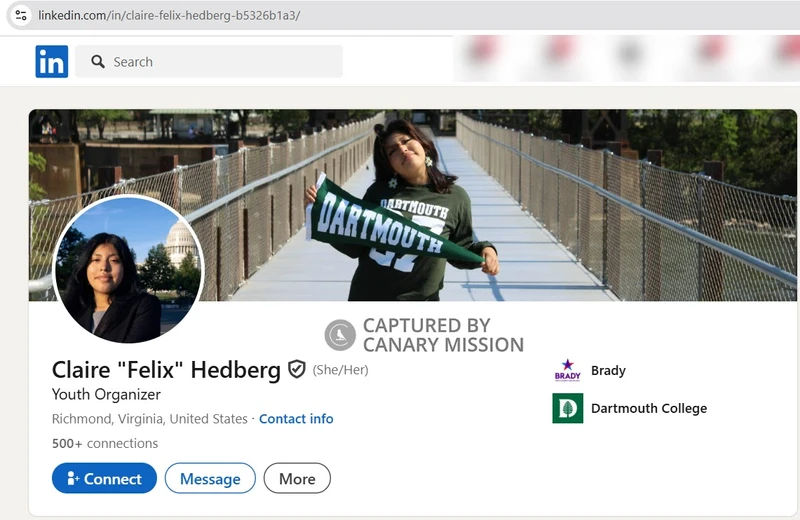
Task: Select the browser URL address bar
Action: [300, 16]
